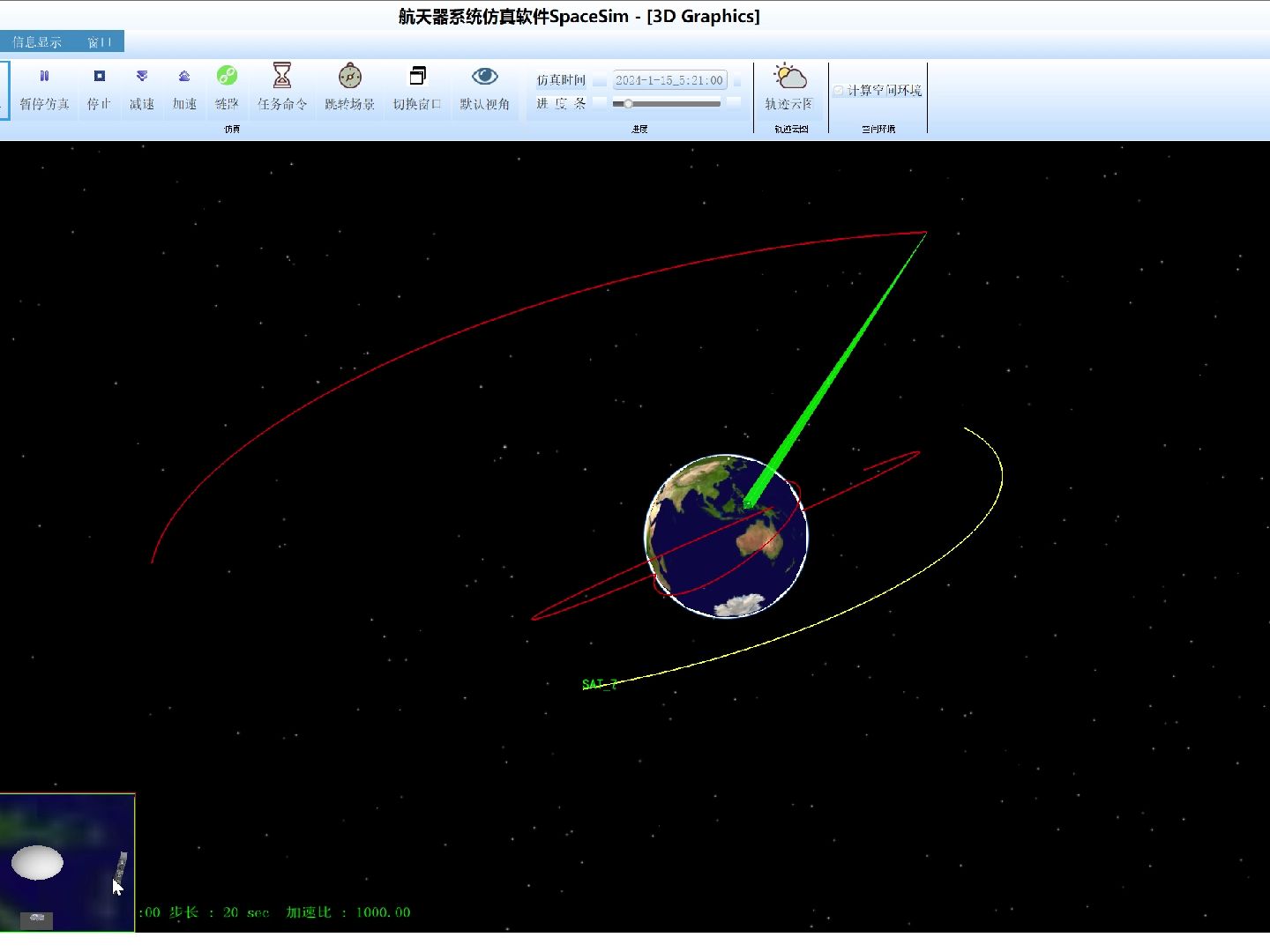The width and height of the screenshot is (1270, 952).
Task: Select the 减速 slow down icon
Action: pyautogui.click(x=142, y=88)
